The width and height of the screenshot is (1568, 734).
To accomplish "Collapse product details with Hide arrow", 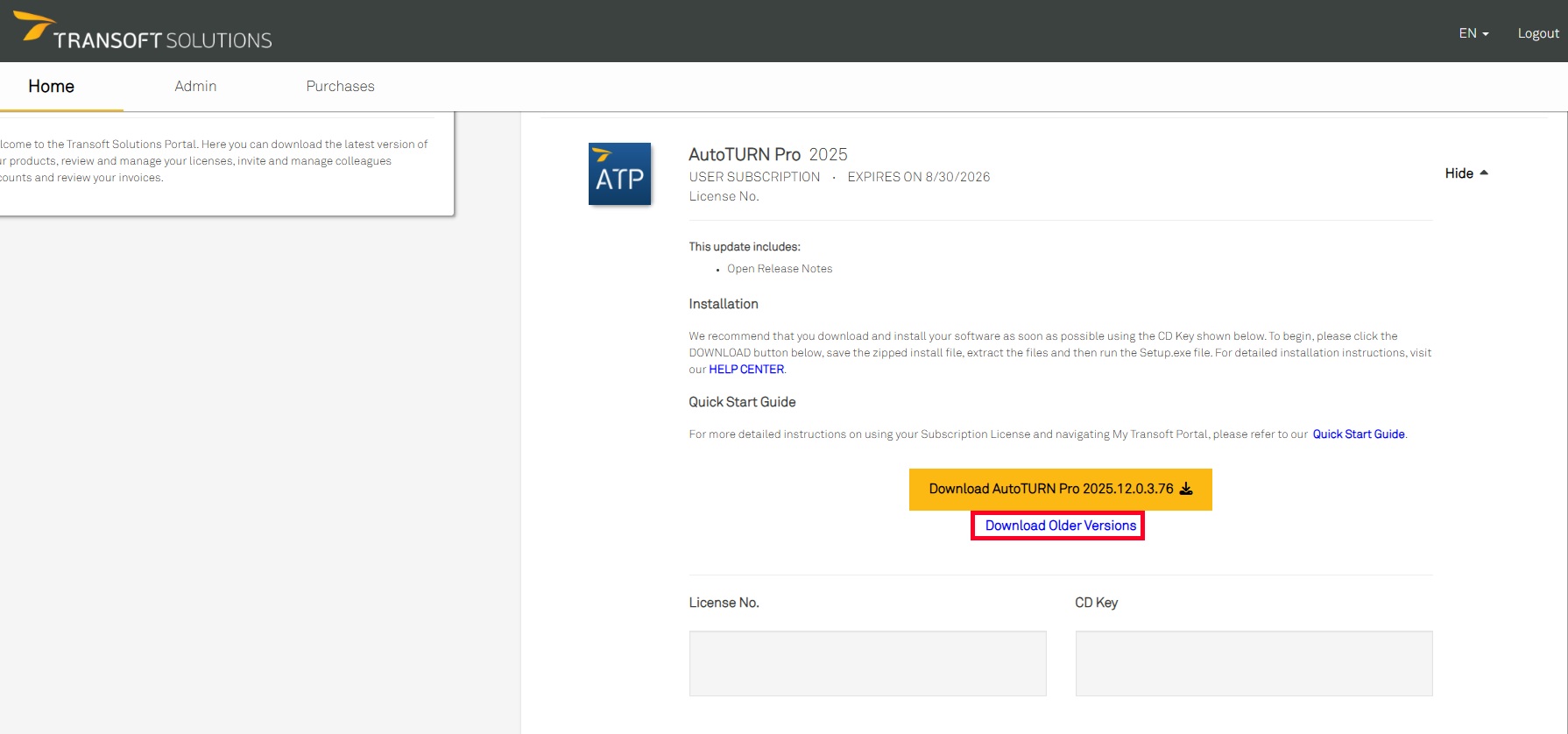I will [1466, 173].
